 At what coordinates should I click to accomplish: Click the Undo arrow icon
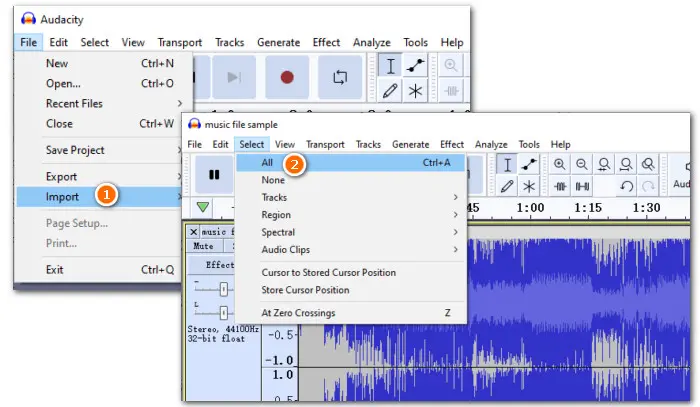tap(626, 186)
